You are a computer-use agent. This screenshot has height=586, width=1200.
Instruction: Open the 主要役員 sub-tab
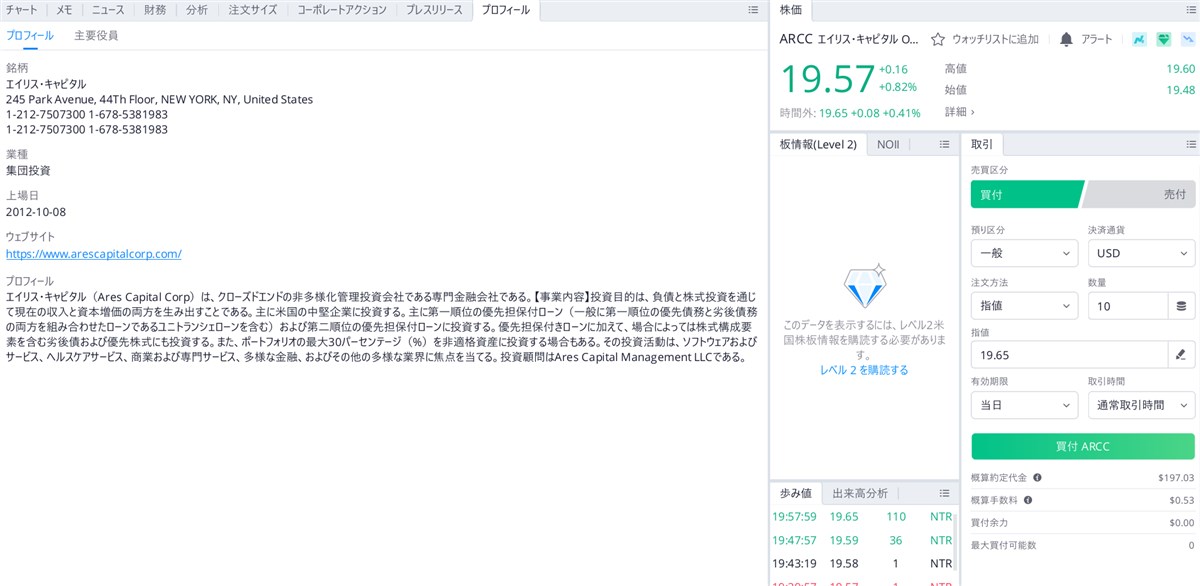point(96,36)
